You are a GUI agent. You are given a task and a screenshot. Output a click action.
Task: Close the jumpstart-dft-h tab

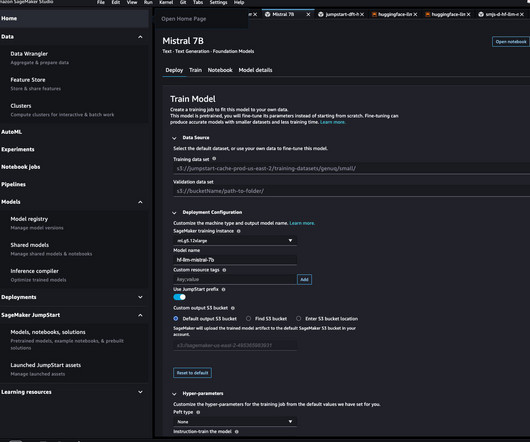(x=362, y=14)
